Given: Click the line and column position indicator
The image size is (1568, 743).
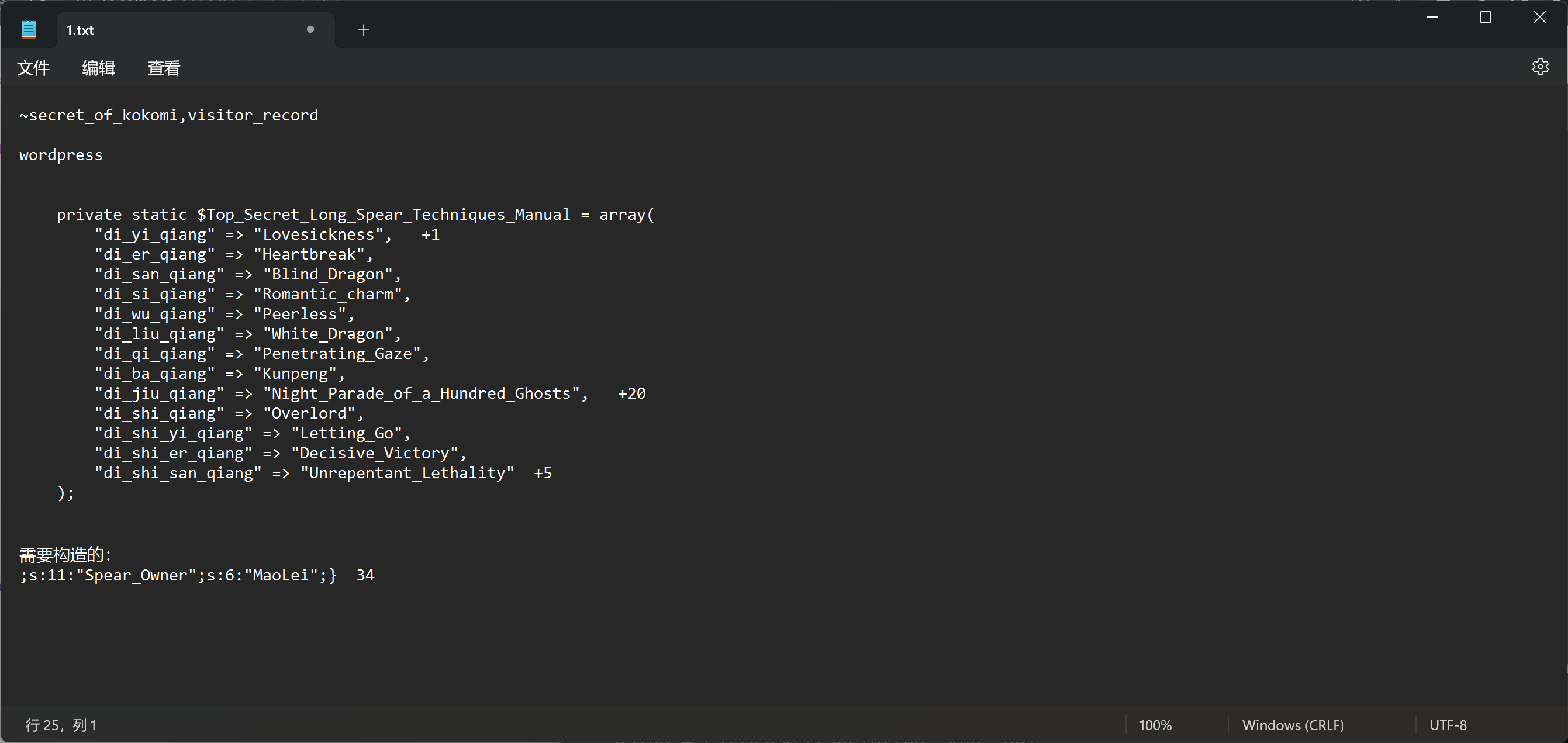Looking at the screenshot, I should coord(60,725).
